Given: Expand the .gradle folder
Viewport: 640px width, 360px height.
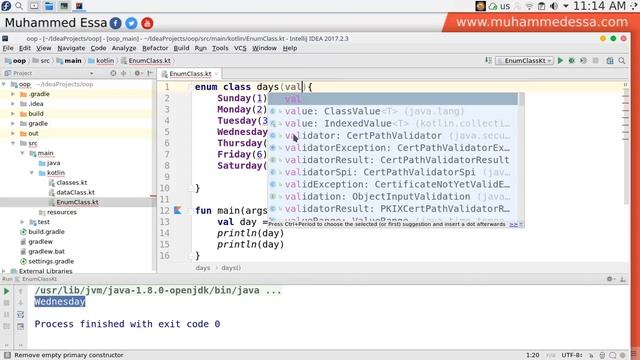Looking at the screenshot, I should [13, 94].
